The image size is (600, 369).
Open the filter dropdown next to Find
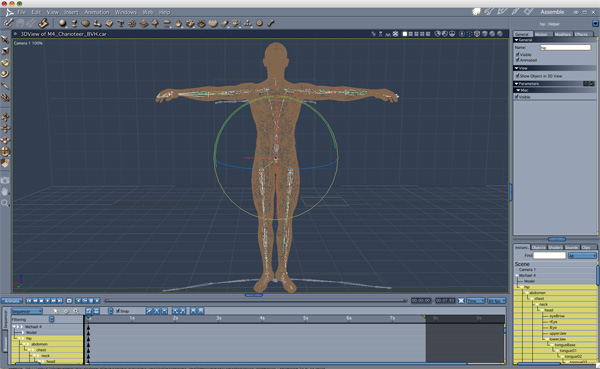point(582,255)
